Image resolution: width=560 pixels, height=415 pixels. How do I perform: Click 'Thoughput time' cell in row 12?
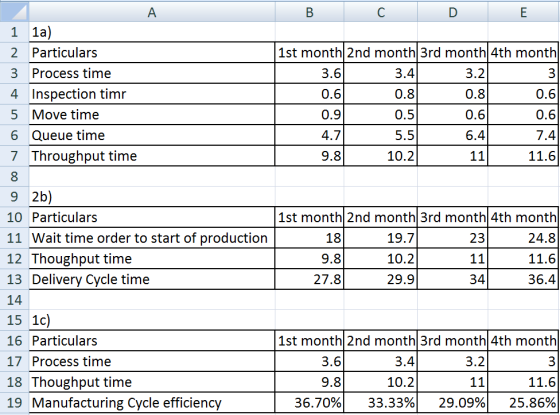[152, 259]
